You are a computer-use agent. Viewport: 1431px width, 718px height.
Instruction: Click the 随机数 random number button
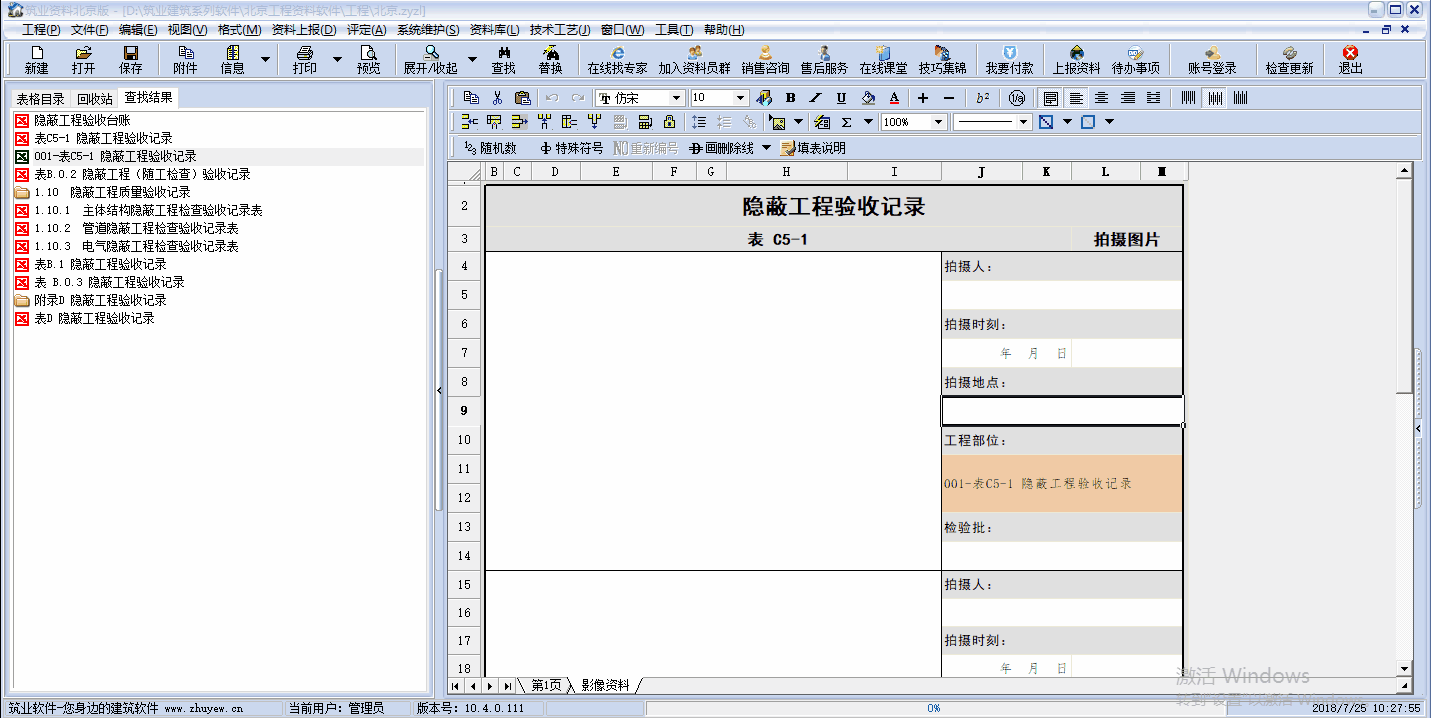(x=490, y=148)
